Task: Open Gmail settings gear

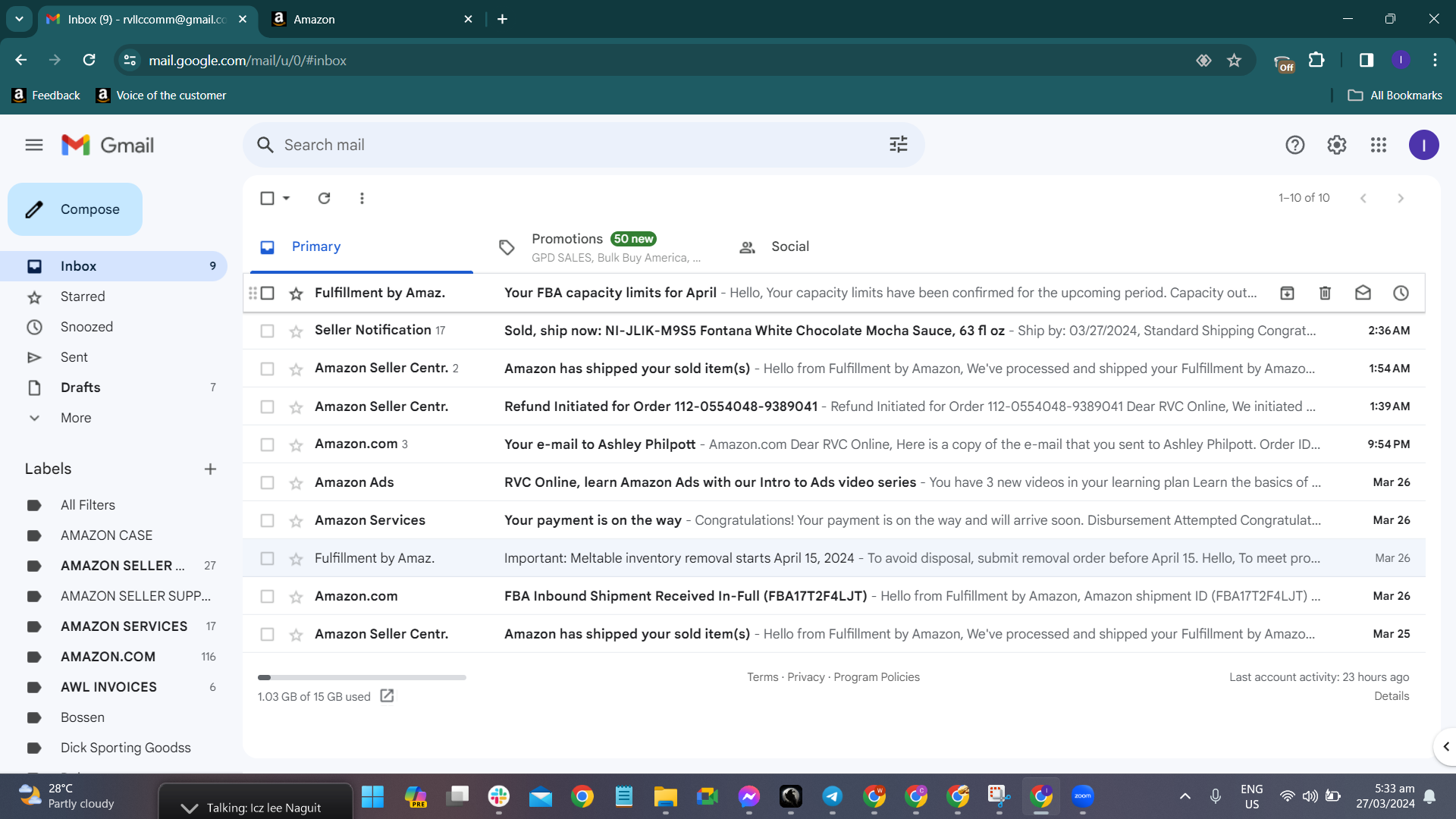Action: coord(1337,145)
